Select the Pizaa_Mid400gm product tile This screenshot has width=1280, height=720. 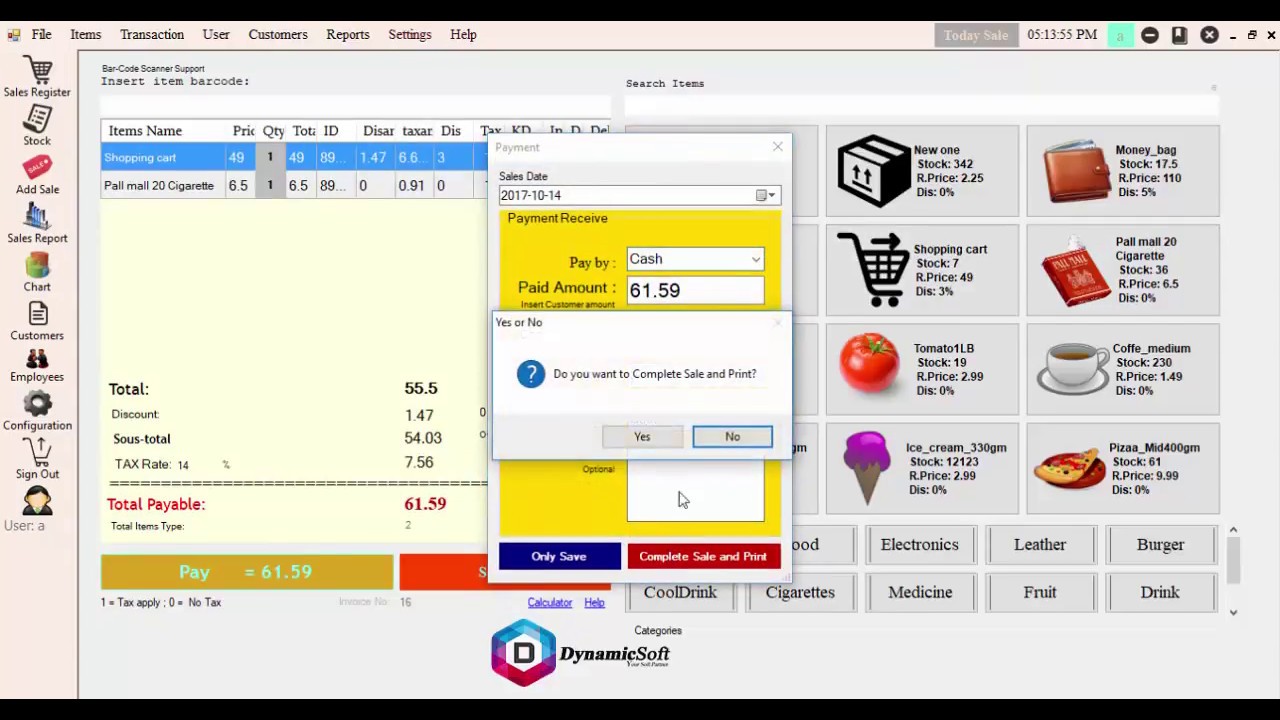point(1123,468)
